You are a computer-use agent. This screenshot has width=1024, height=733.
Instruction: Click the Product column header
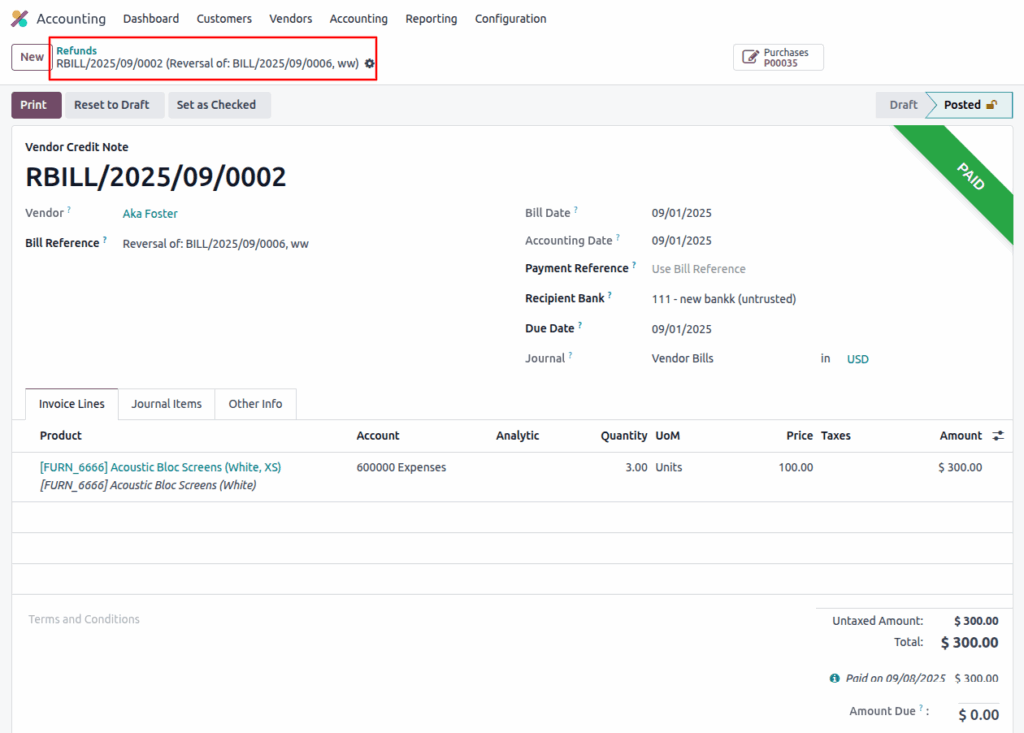(x=61, y=435)
